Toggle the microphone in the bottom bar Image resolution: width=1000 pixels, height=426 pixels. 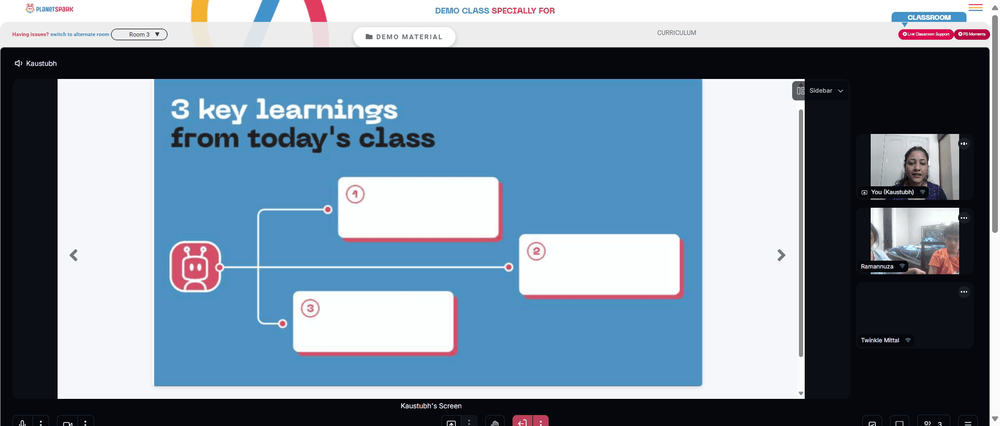coord(23,422)
